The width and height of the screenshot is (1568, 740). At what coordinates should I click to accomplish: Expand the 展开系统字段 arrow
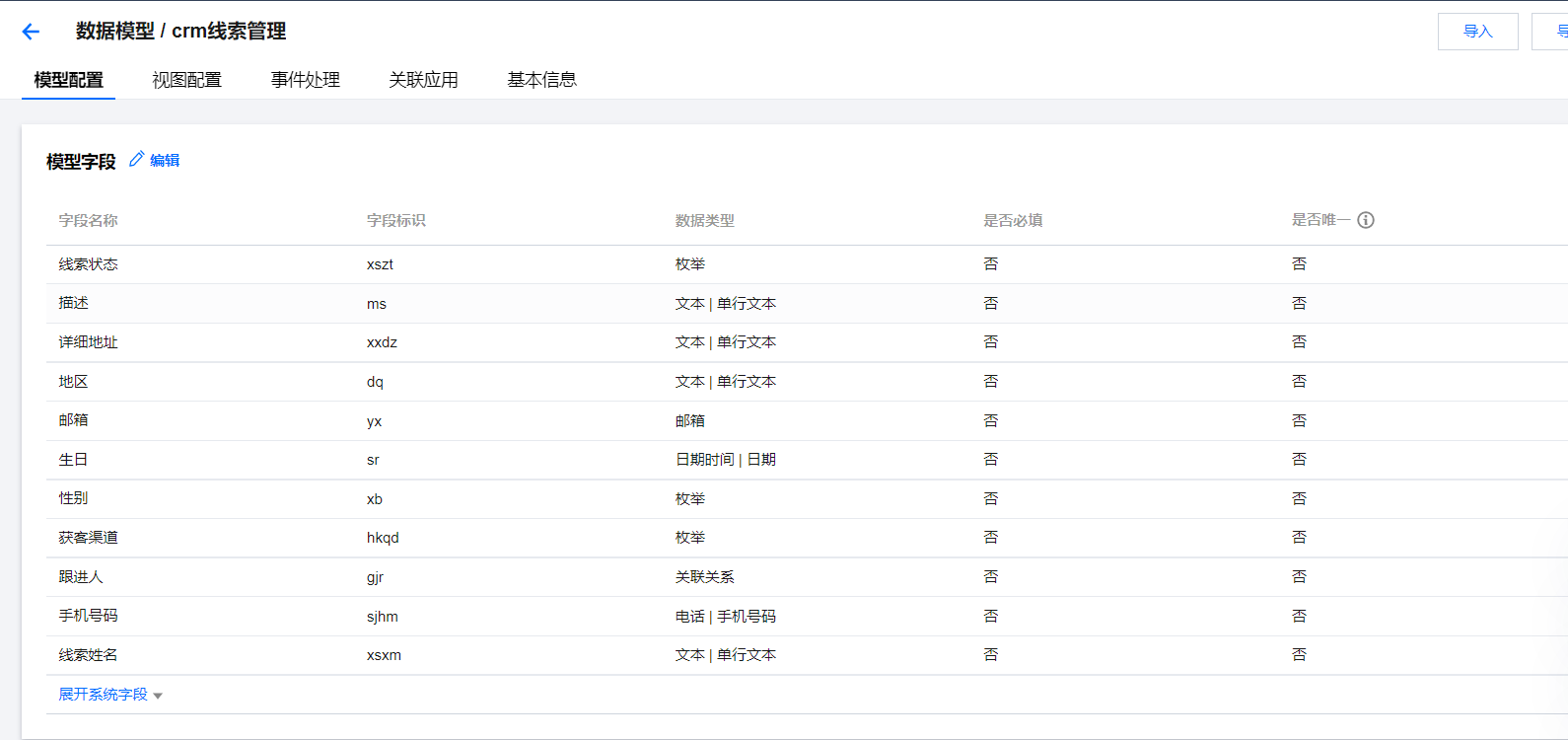pyautogui.click(x=158, y=696)
